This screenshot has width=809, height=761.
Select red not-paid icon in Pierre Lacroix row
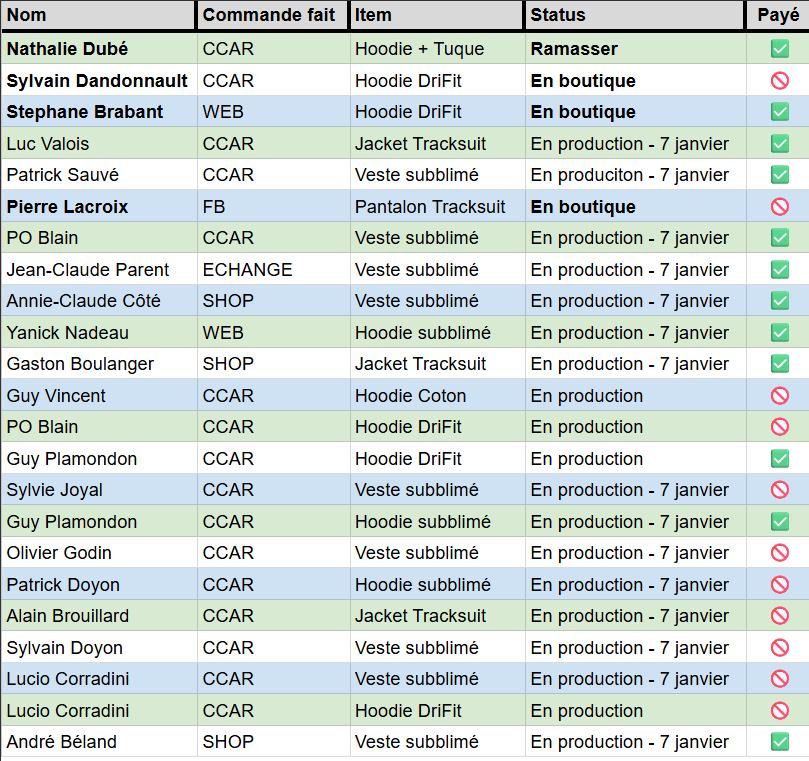coord(780,207)
